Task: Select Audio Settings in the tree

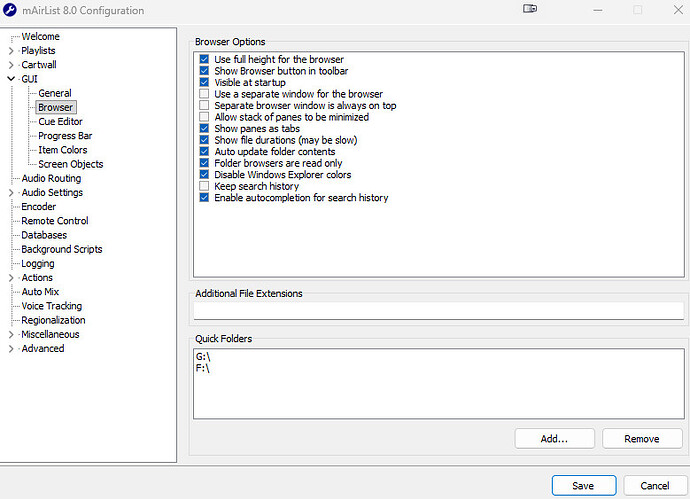Action: 52,192
